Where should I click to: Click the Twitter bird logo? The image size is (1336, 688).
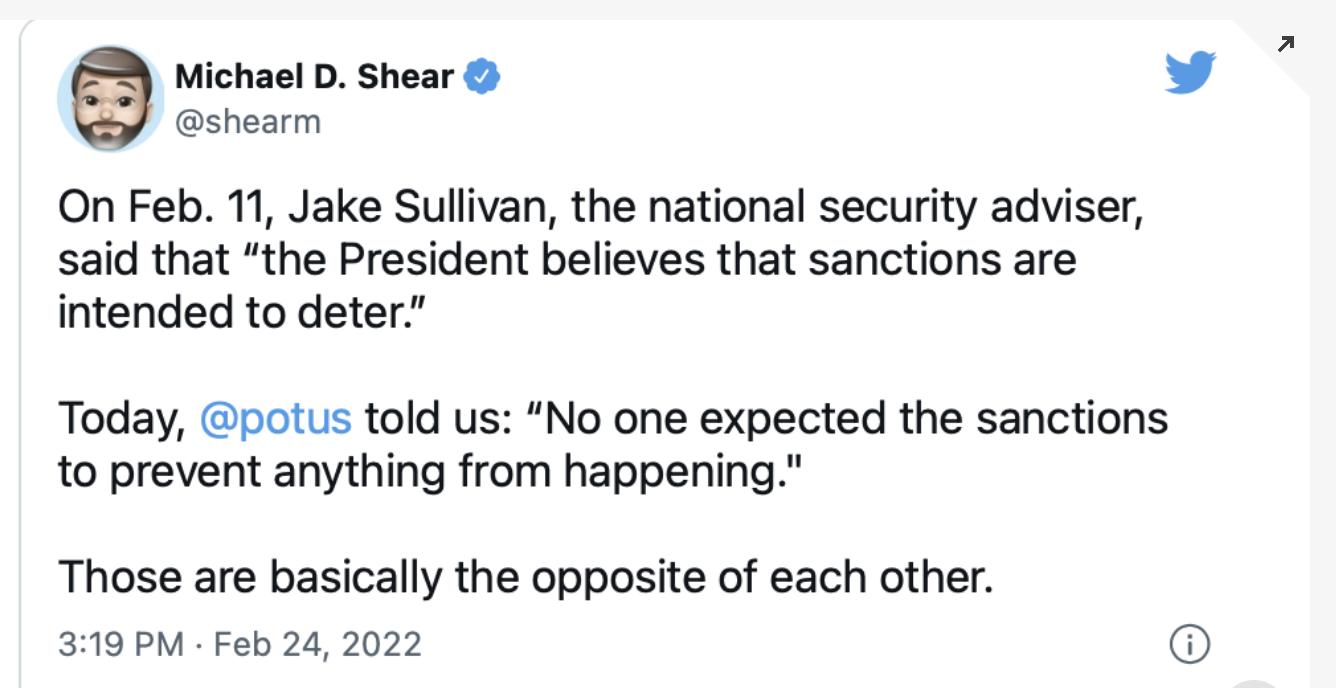pyautogui.click(x=1190, y=73)
